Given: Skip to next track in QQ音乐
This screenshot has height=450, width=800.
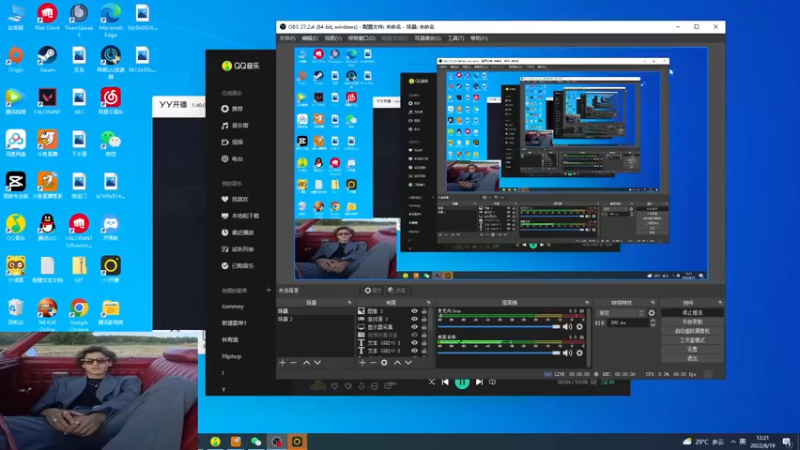Looking at the screenshot, I should click(x=479, y=382).
